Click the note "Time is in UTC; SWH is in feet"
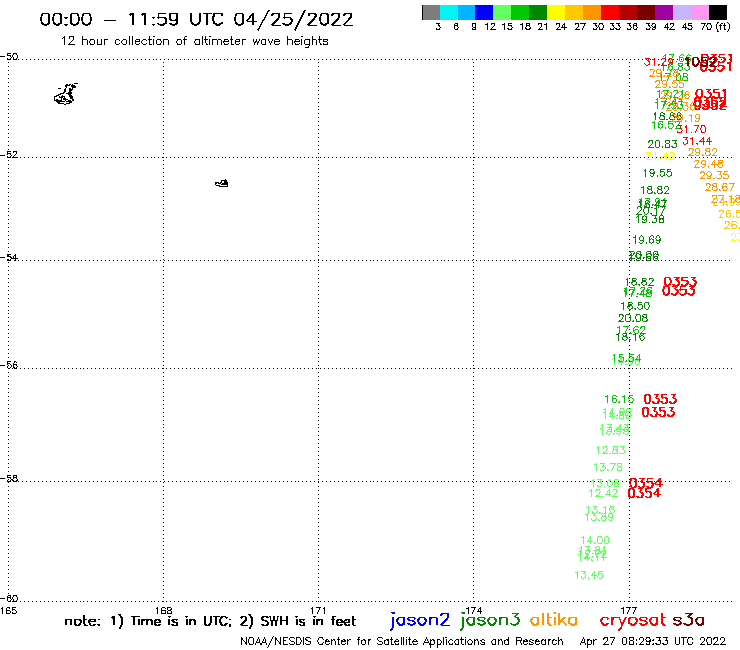The height and width of the screenshot is (650, 740). (x=210, y=621)
